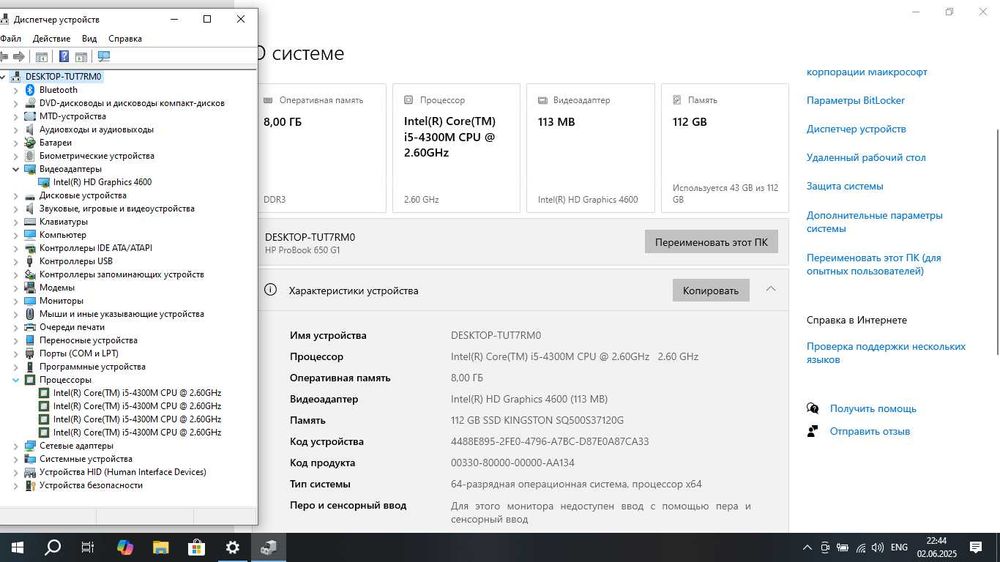Viewport: 1000px width, 562px height.
Task: Show hidden tray icons chevron
Action: (x=807, y=547)
